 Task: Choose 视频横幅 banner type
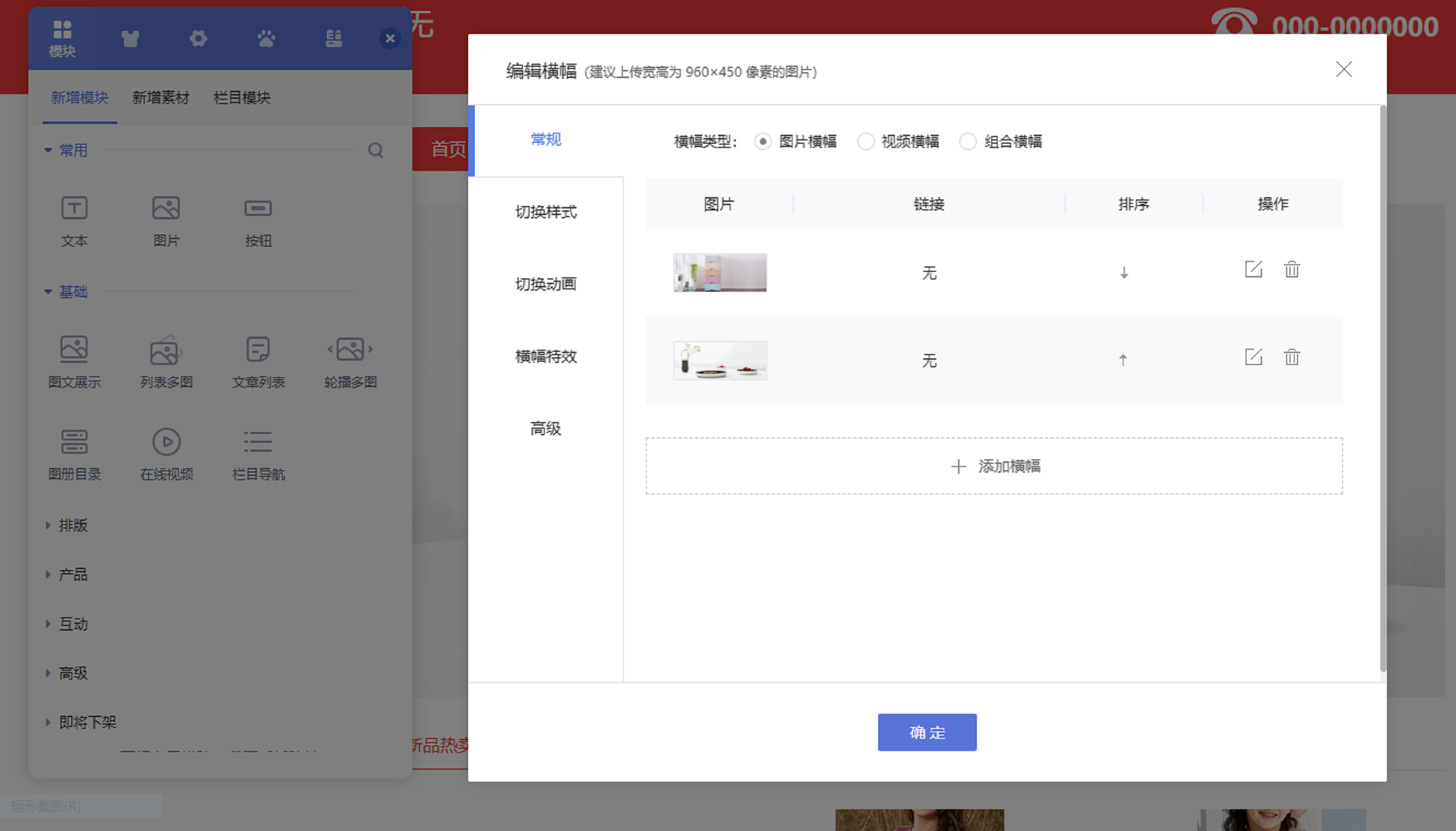(x=865, y=141)
